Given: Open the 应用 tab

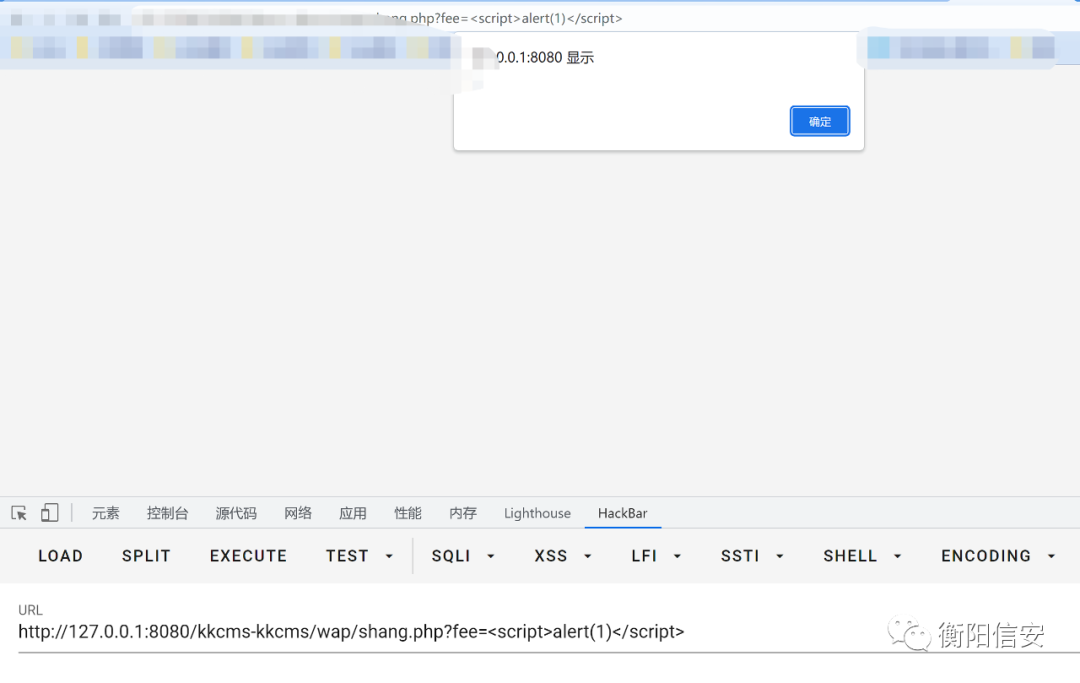Looking at the screenshot, I should click(353, 513).
